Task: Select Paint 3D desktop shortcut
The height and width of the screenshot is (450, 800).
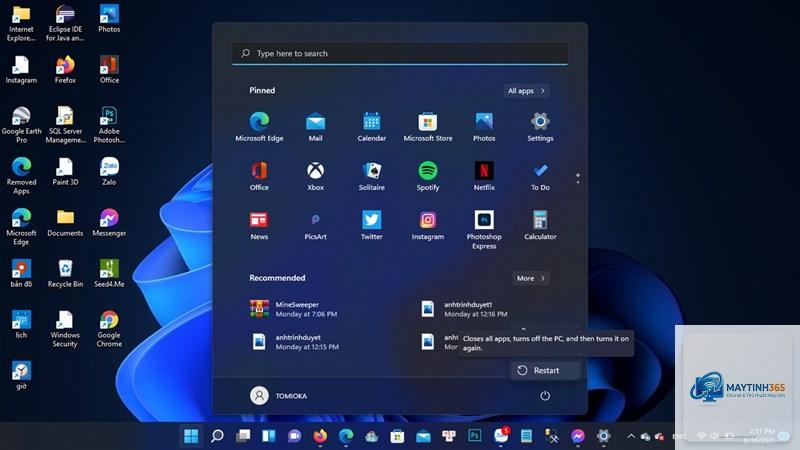Action: [65, 172]
